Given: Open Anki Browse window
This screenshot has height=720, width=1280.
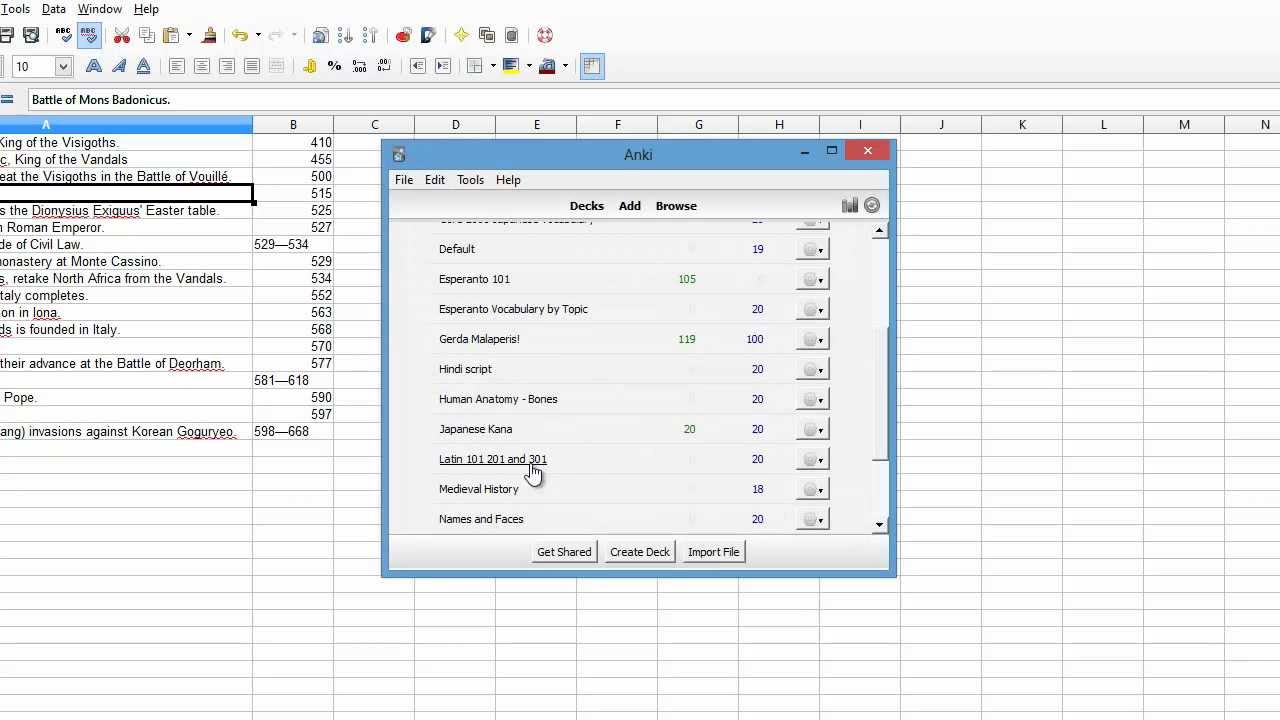Looking at the screenshot, I should [x=676, y=206].
